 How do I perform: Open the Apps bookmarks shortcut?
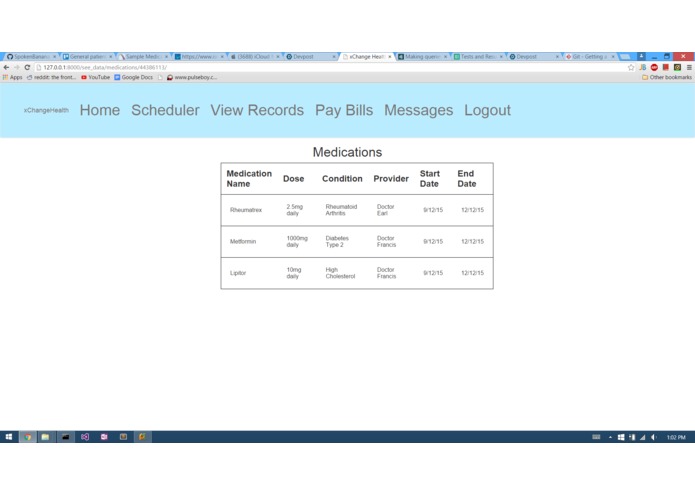(x=13, y=77)
